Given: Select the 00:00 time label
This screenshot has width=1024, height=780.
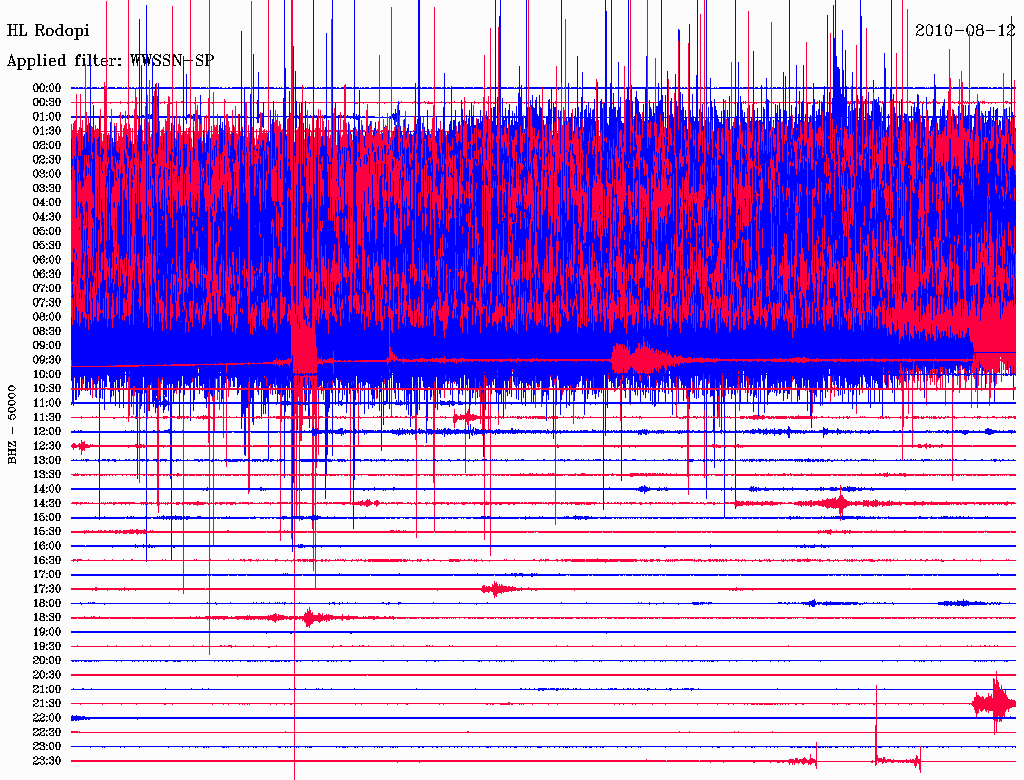Looking at the screenshot, I should click(x=47, y=88).
